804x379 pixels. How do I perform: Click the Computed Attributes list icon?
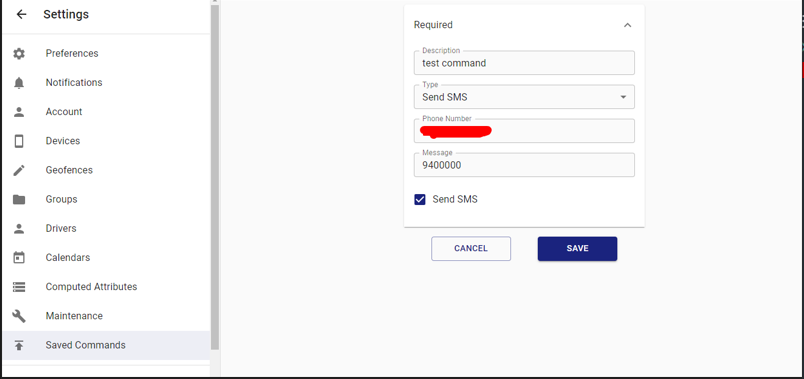19,287
